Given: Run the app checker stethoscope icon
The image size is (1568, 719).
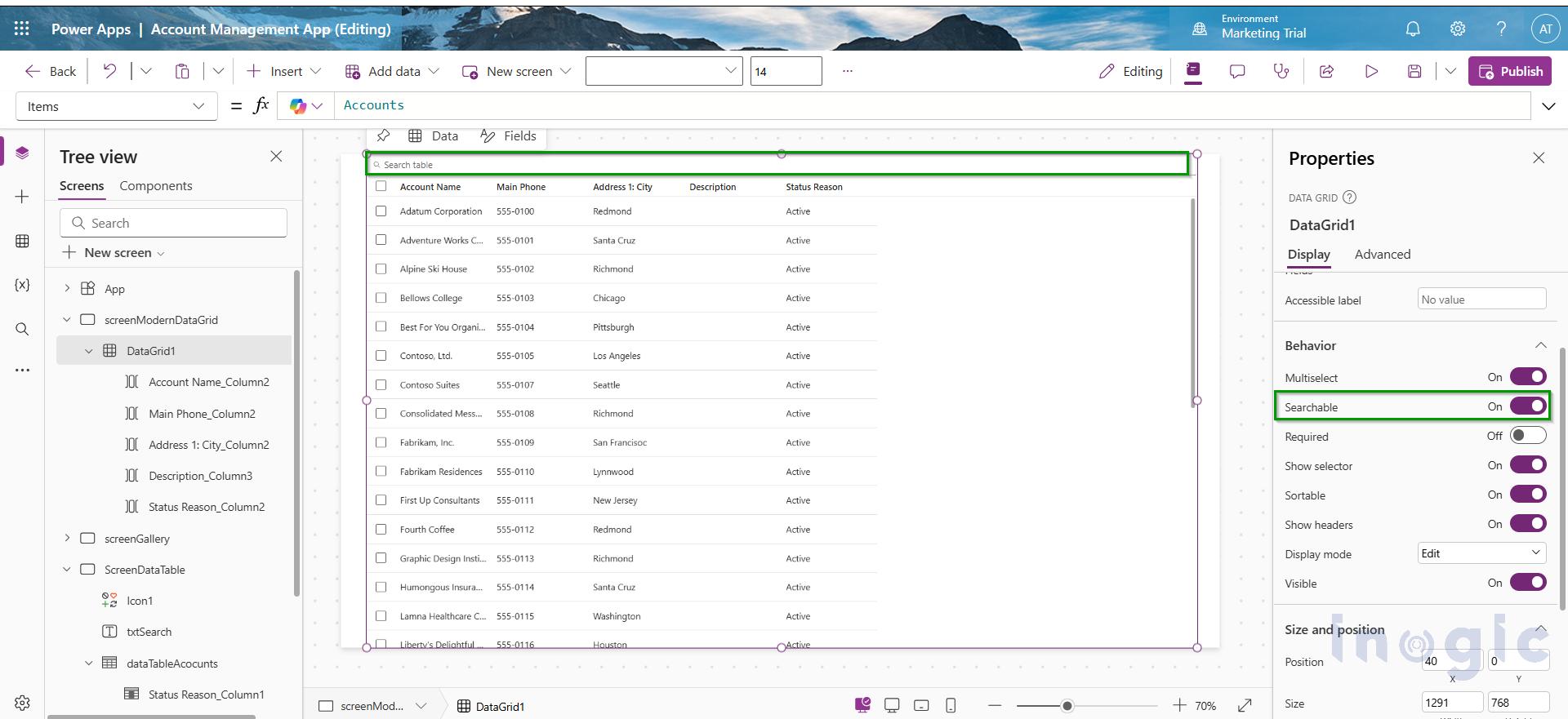Looking at the screenshot, I should click(x=1281, y=72).
